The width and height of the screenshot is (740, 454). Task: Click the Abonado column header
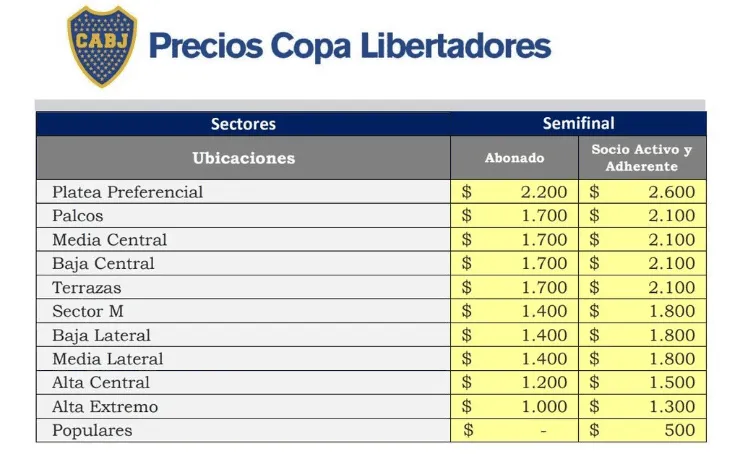click(x=514, y=158)
